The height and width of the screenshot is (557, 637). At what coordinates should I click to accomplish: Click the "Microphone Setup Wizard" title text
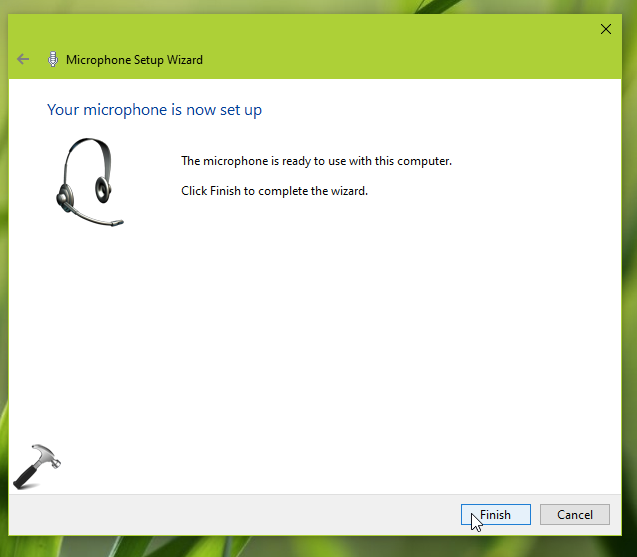134,60
